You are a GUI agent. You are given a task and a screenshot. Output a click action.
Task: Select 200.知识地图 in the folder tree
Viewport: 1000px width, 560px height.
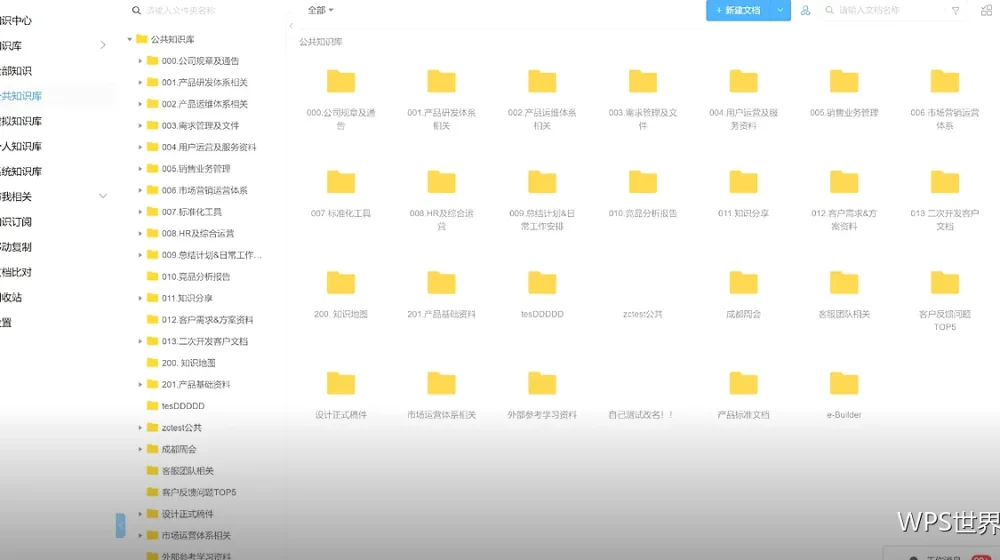[188, 363]
